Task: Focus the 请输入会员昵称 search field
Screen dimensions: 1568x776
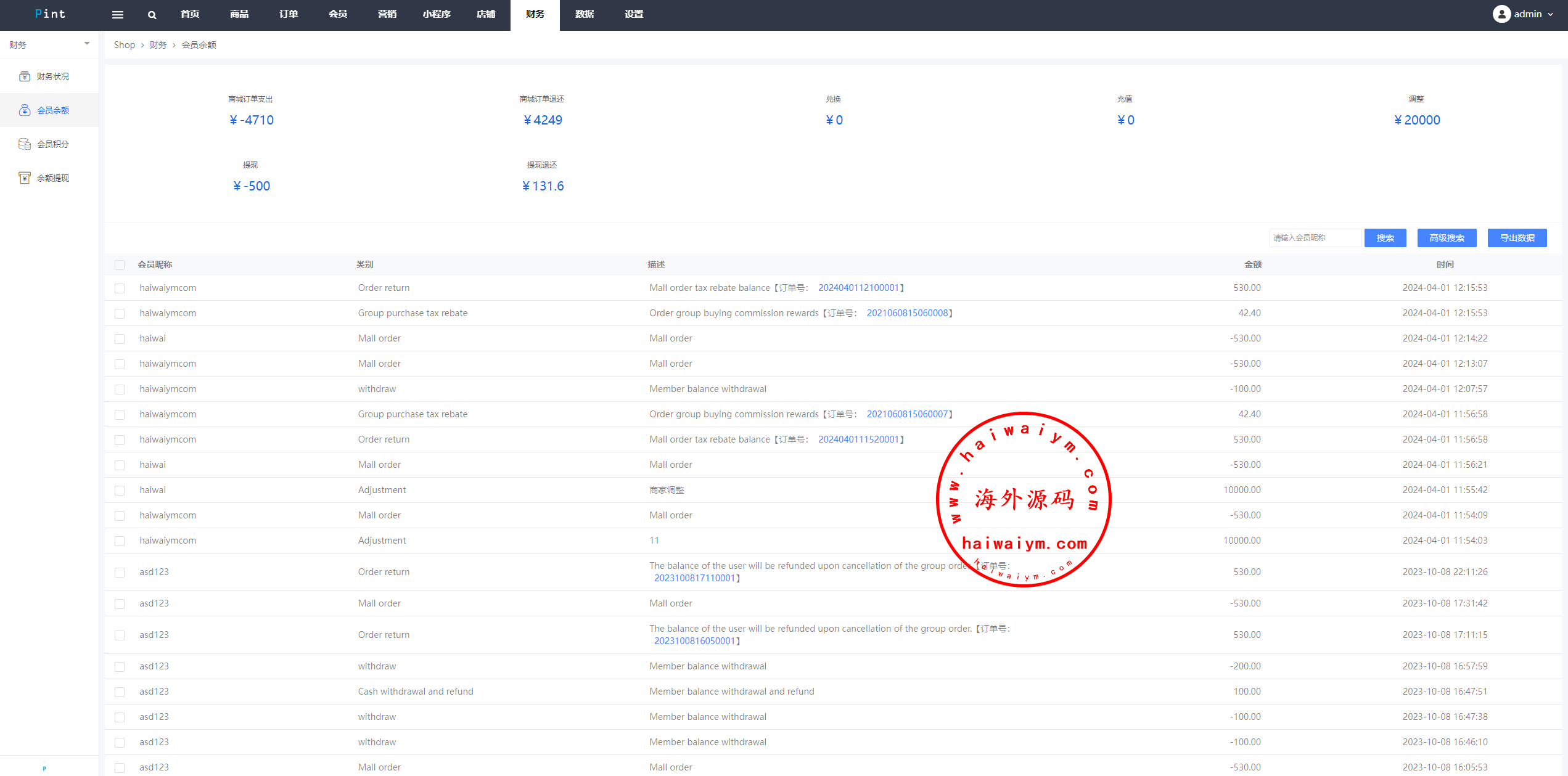Action: click(x=1314, y=238)
